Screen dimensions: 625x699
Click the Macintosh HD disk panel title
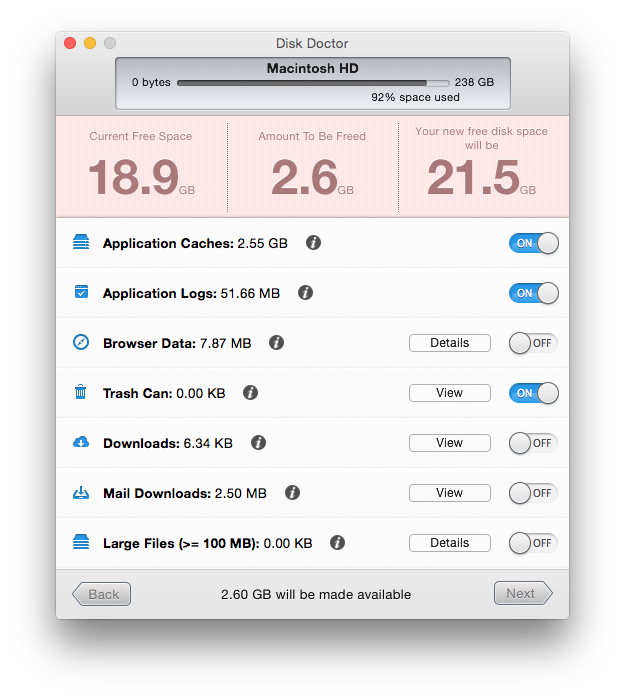[x=312, y=68]
